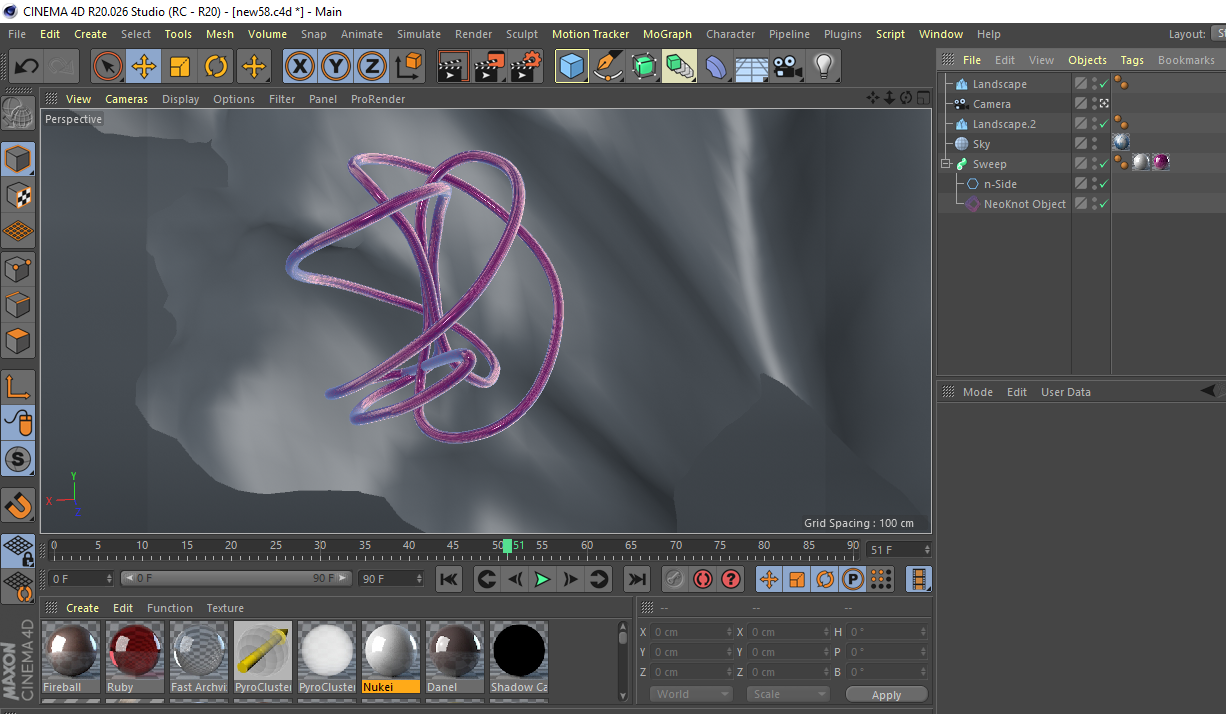This screenshot has width=1226, height=714.
Task: Open the World coordinate dropdown
Action: [x=691, y=694]
